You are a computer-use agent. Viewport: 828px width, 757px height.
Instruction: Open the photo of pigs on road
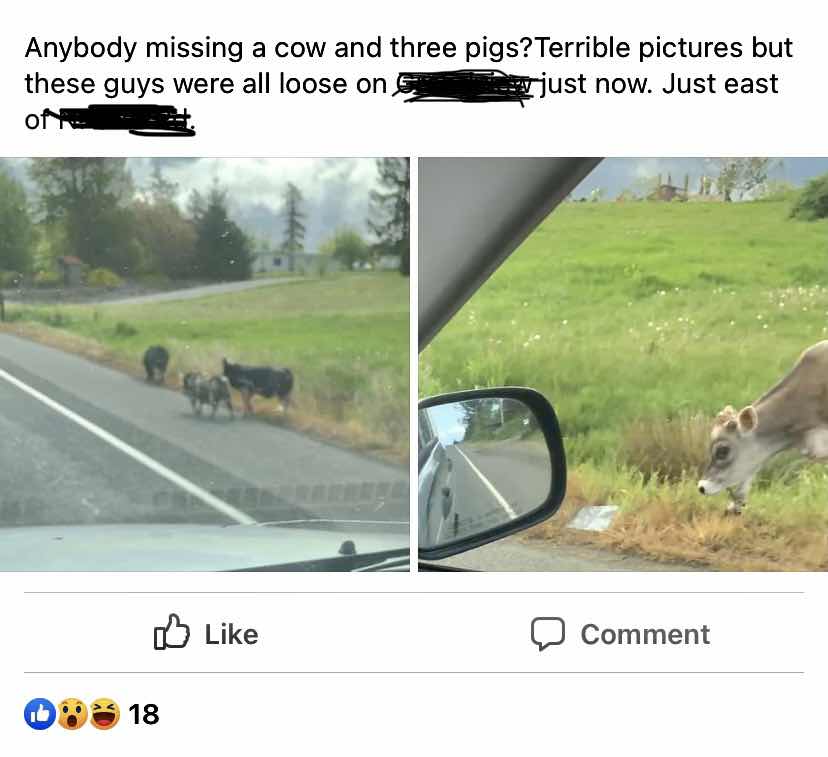[x=204, y=364]
